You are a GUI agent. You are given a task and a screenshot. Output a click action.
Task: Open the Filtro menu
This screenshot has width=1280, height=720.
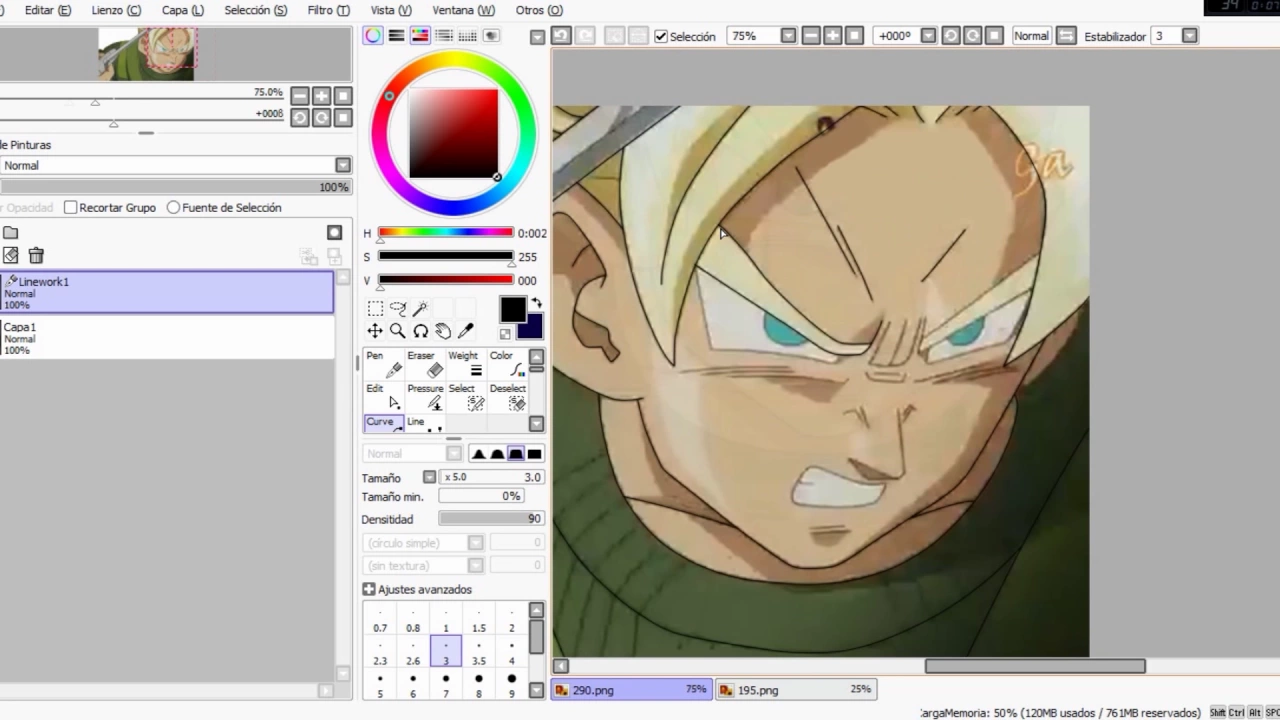[x=329, y=10]
